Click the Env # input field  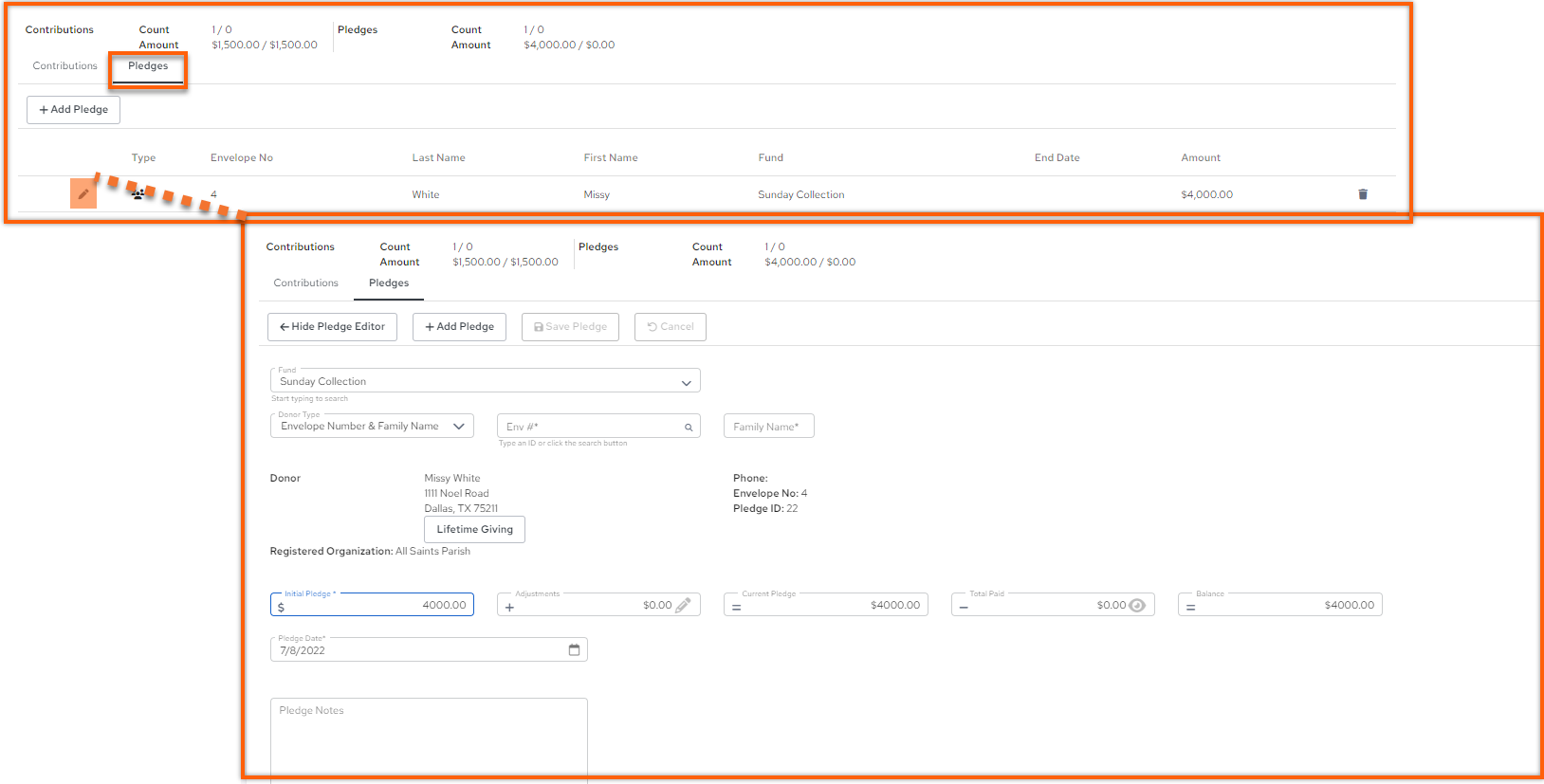598,427
